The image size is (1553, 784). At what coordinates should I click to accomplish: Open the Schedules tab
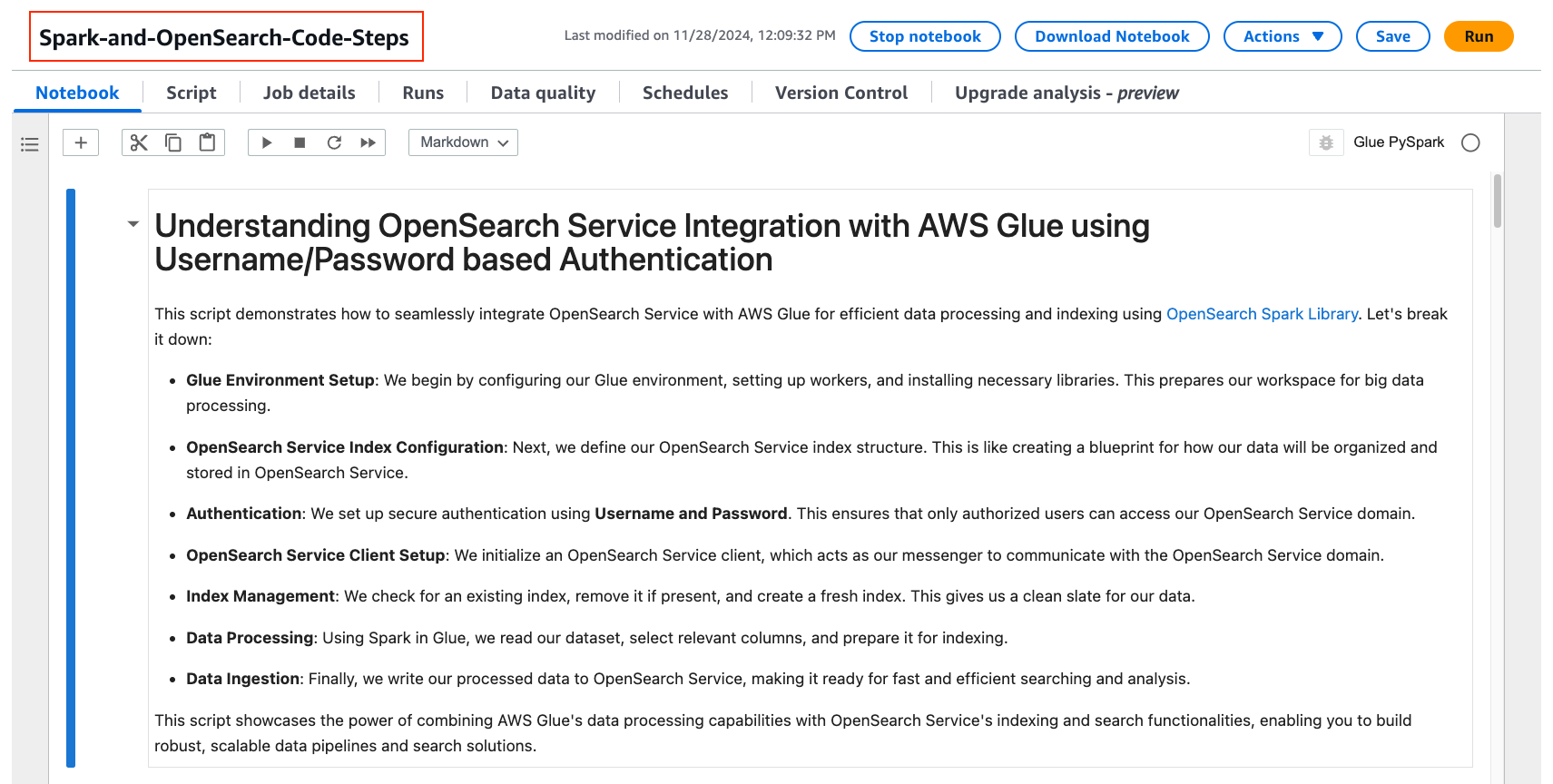[685, 93]
